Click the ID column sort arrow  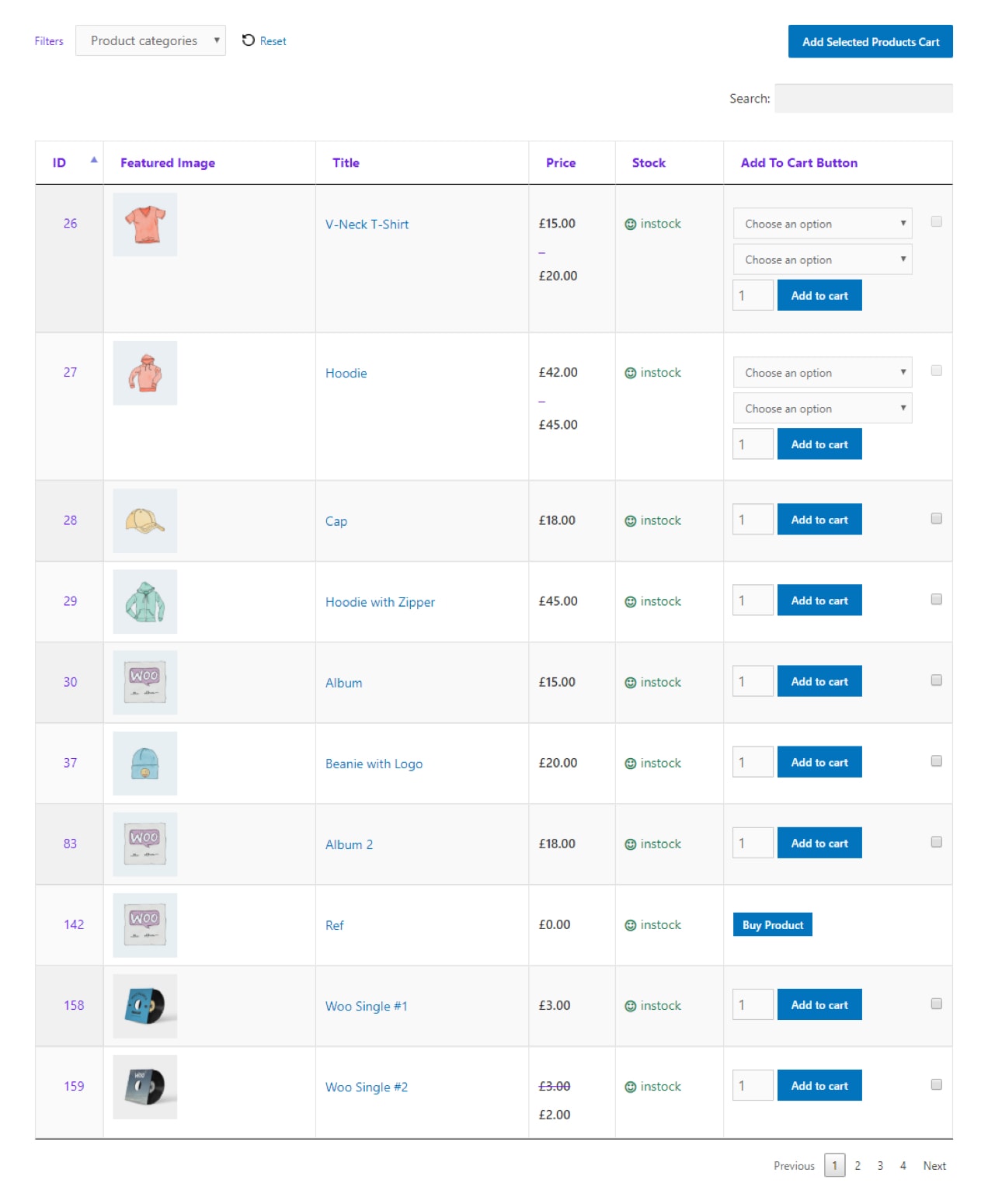tap(94, 160)
